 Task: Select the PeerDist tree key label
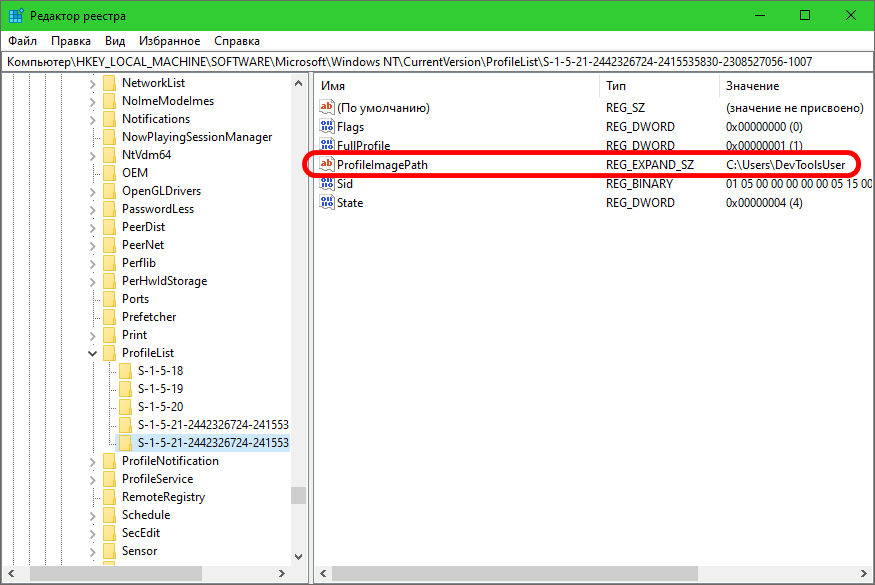pyautogui.click(x=143, y=227)
